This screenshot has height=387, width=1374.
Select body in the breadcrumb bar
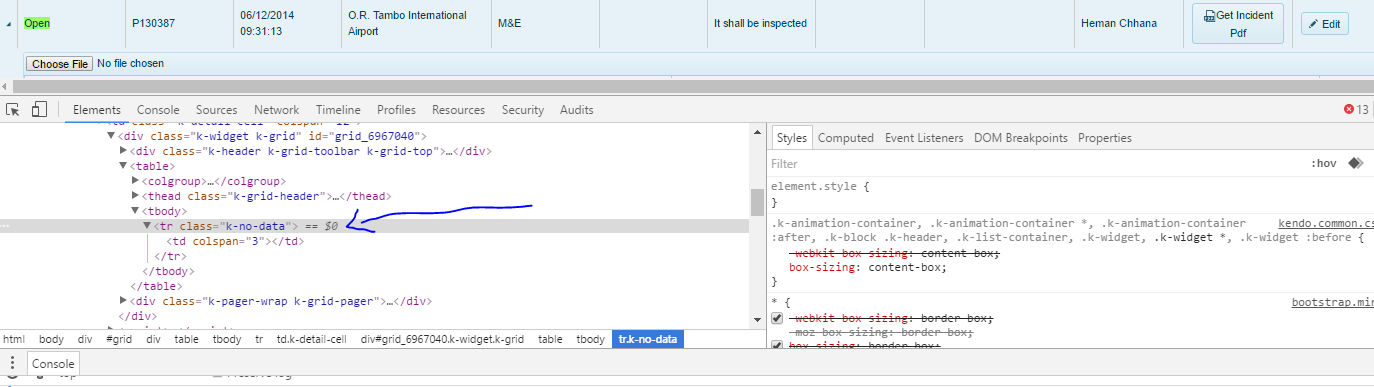tap(51, 340)
